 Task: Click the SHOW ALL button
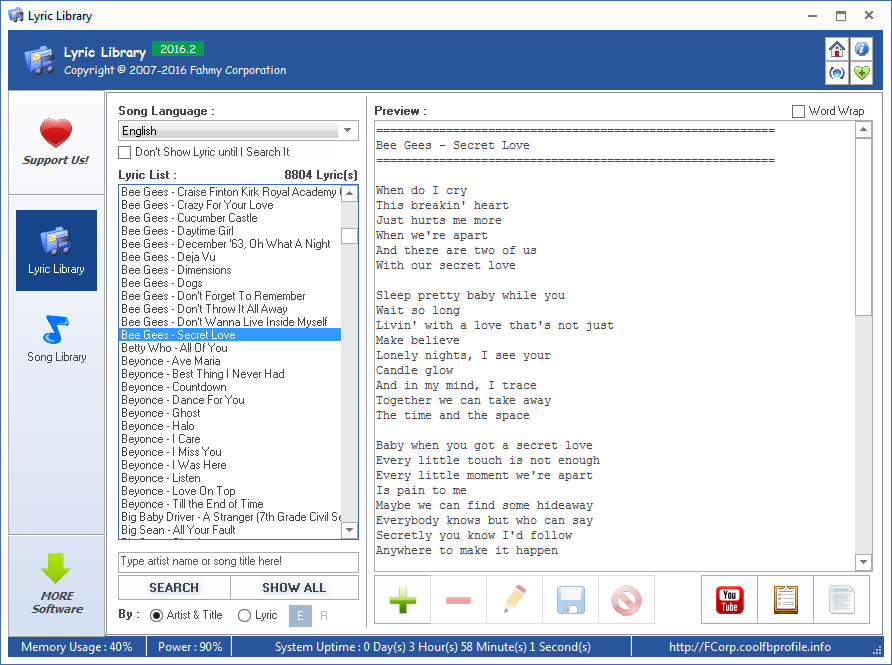click(x=294, y=588)
